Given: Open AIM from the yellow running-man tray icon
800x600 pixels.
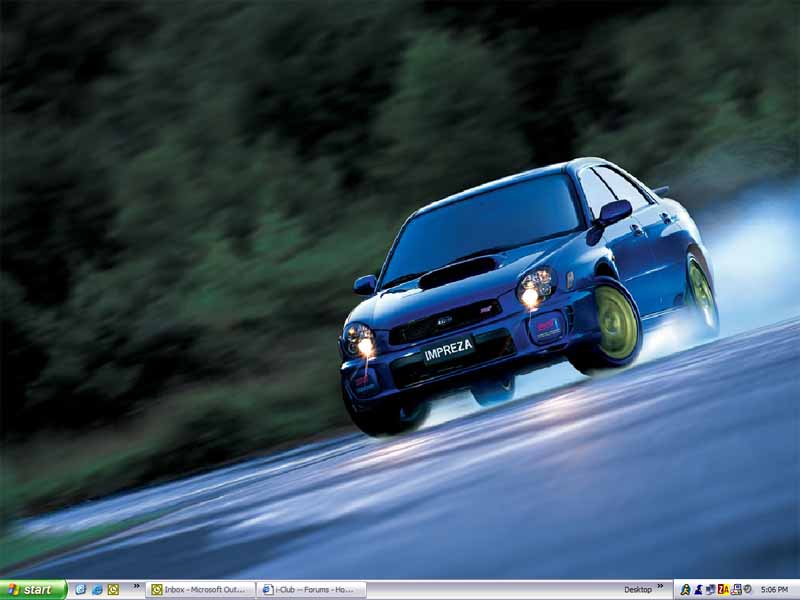Looking at the screenshot, I should click(x=685, y=590).
